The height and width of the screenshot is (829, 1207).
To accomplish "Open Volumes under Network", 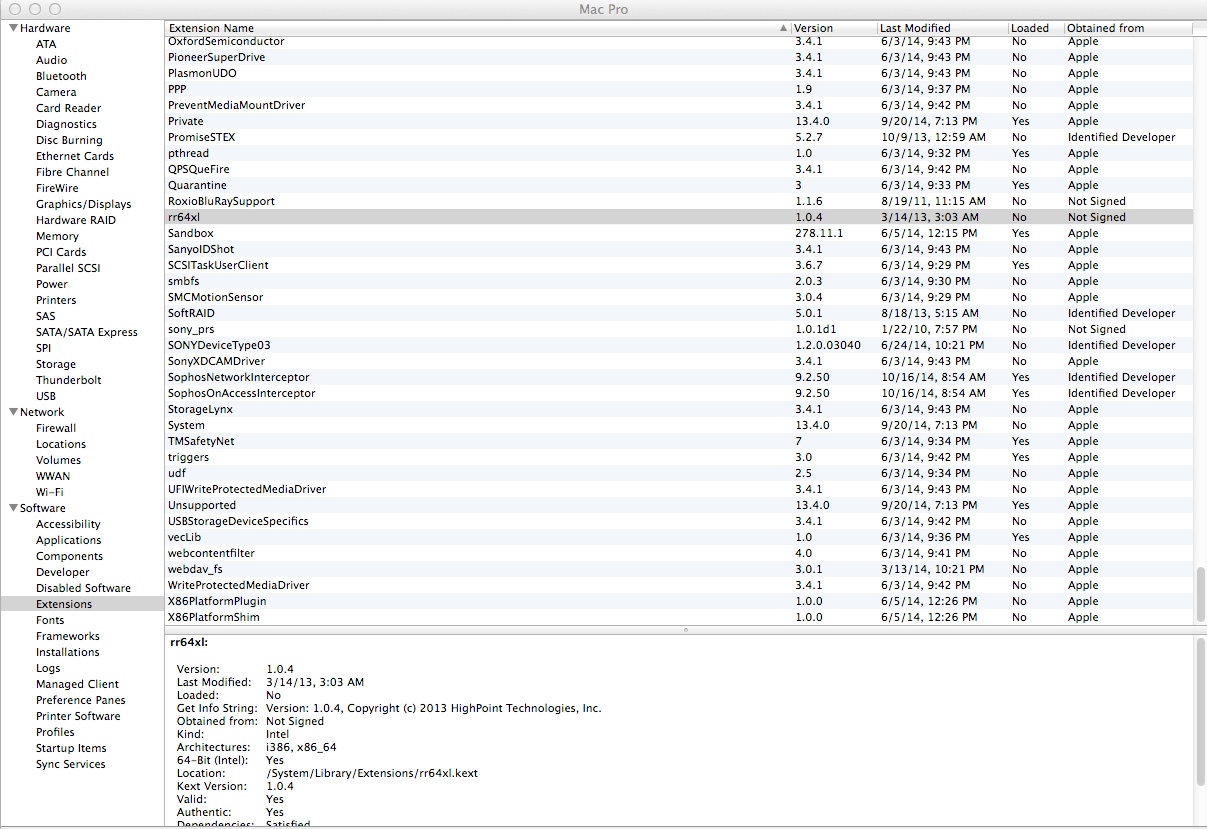I will [x=59, y=460].
